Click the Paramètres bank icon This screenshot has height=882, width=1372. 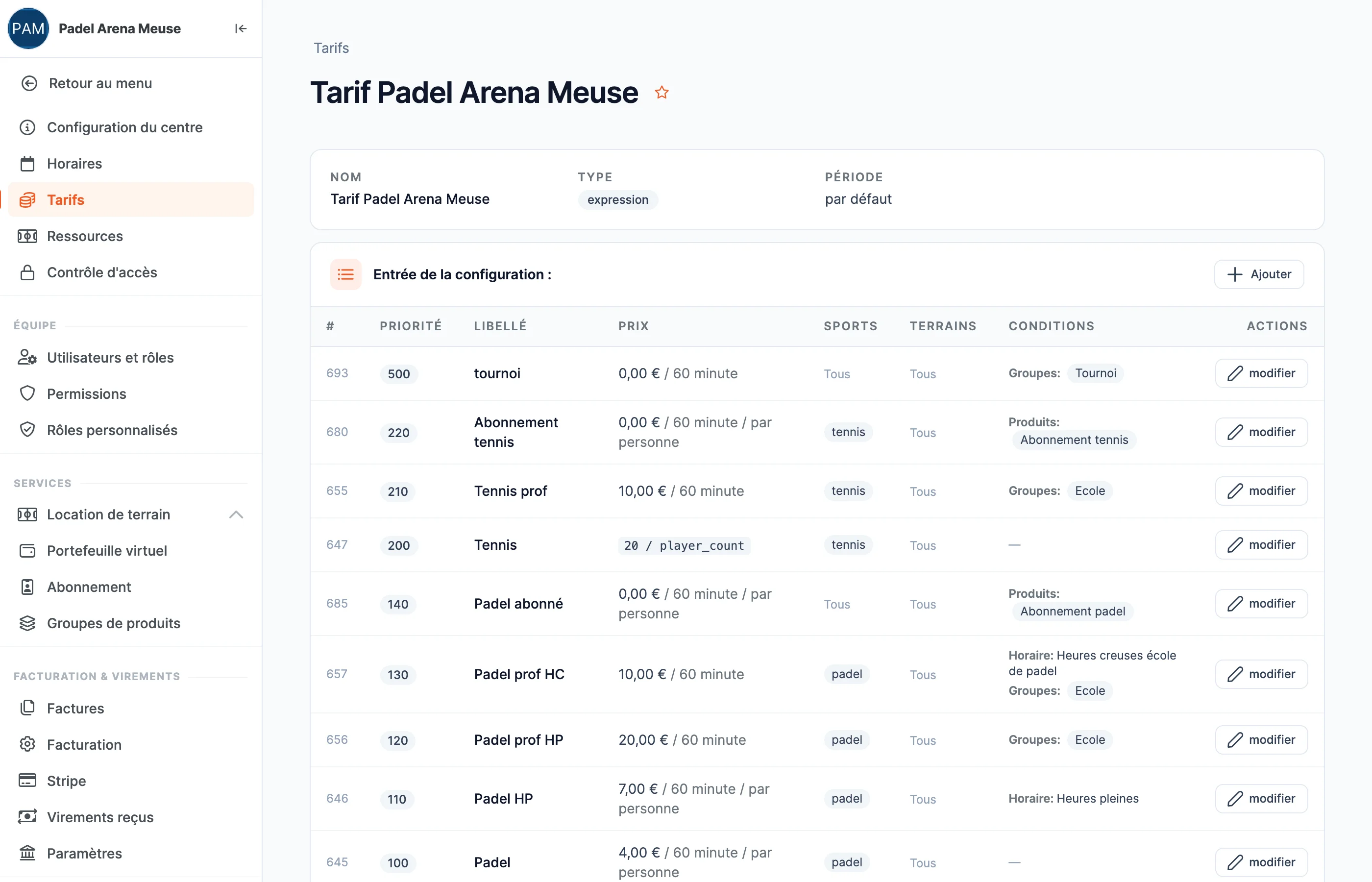click(x=27, y=853)
